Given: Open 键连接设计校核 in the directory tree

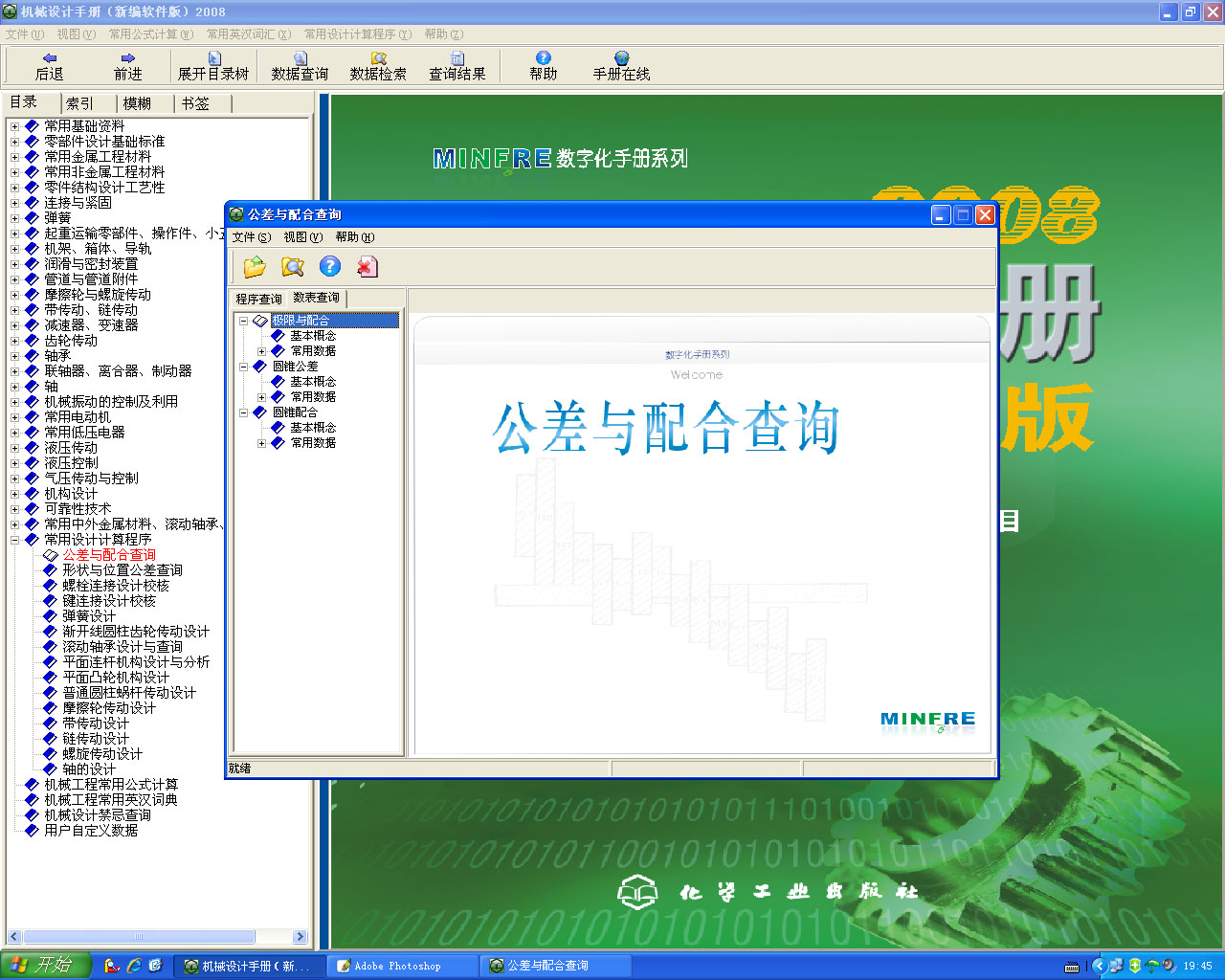Looking at the screenshot, I should [x=109, y=601].
